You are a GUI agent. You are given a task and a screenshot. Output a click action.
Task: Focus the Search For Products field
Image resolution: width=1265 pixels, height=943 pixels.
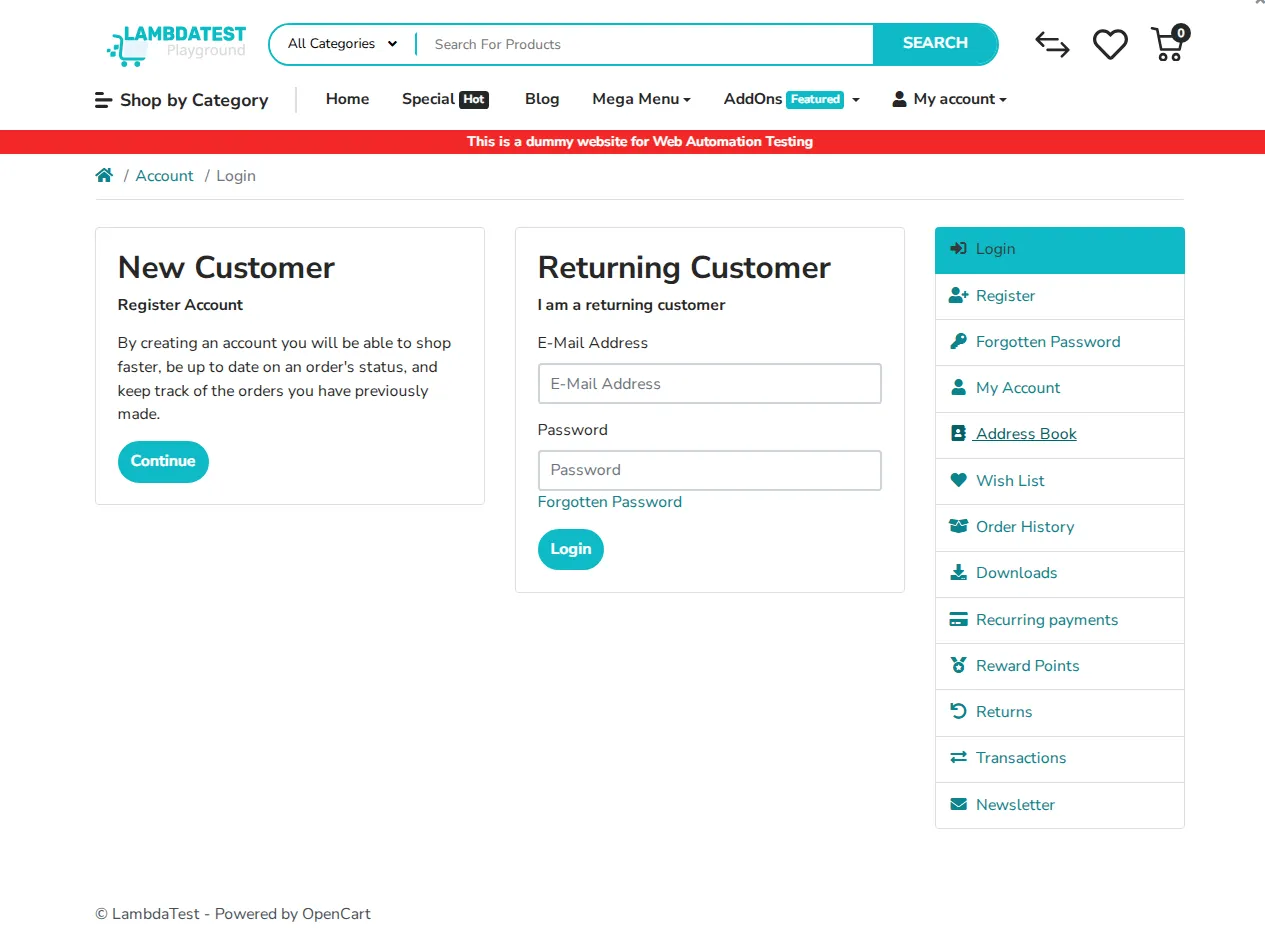click(x=645, y=44)
